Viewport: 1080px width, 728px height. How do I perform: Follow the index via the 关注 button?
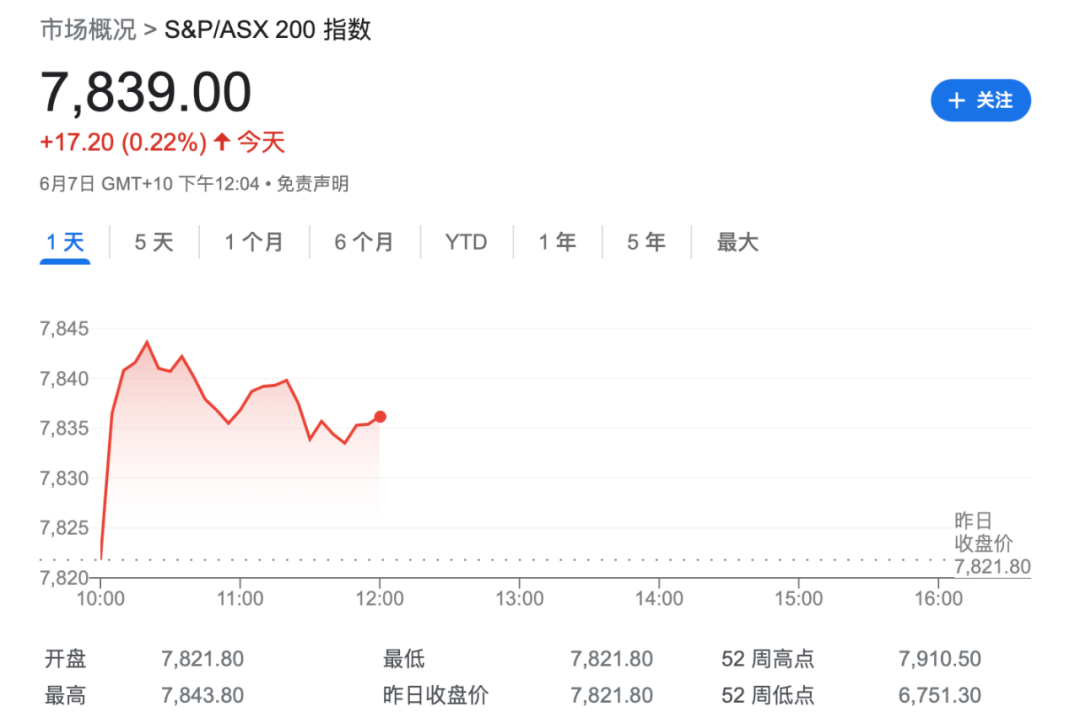click(x=981, y=101)
